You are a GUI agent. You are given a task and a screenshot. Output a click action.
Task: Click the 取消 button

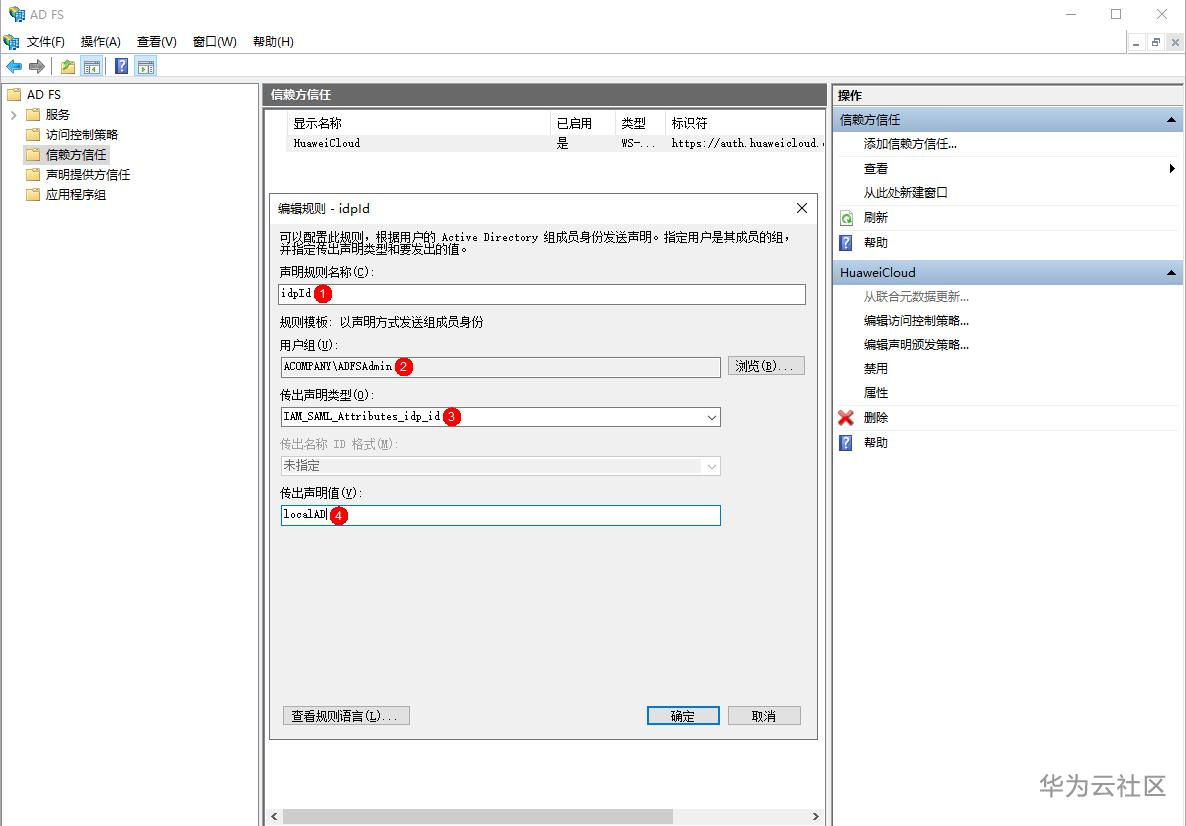[764, 716]
